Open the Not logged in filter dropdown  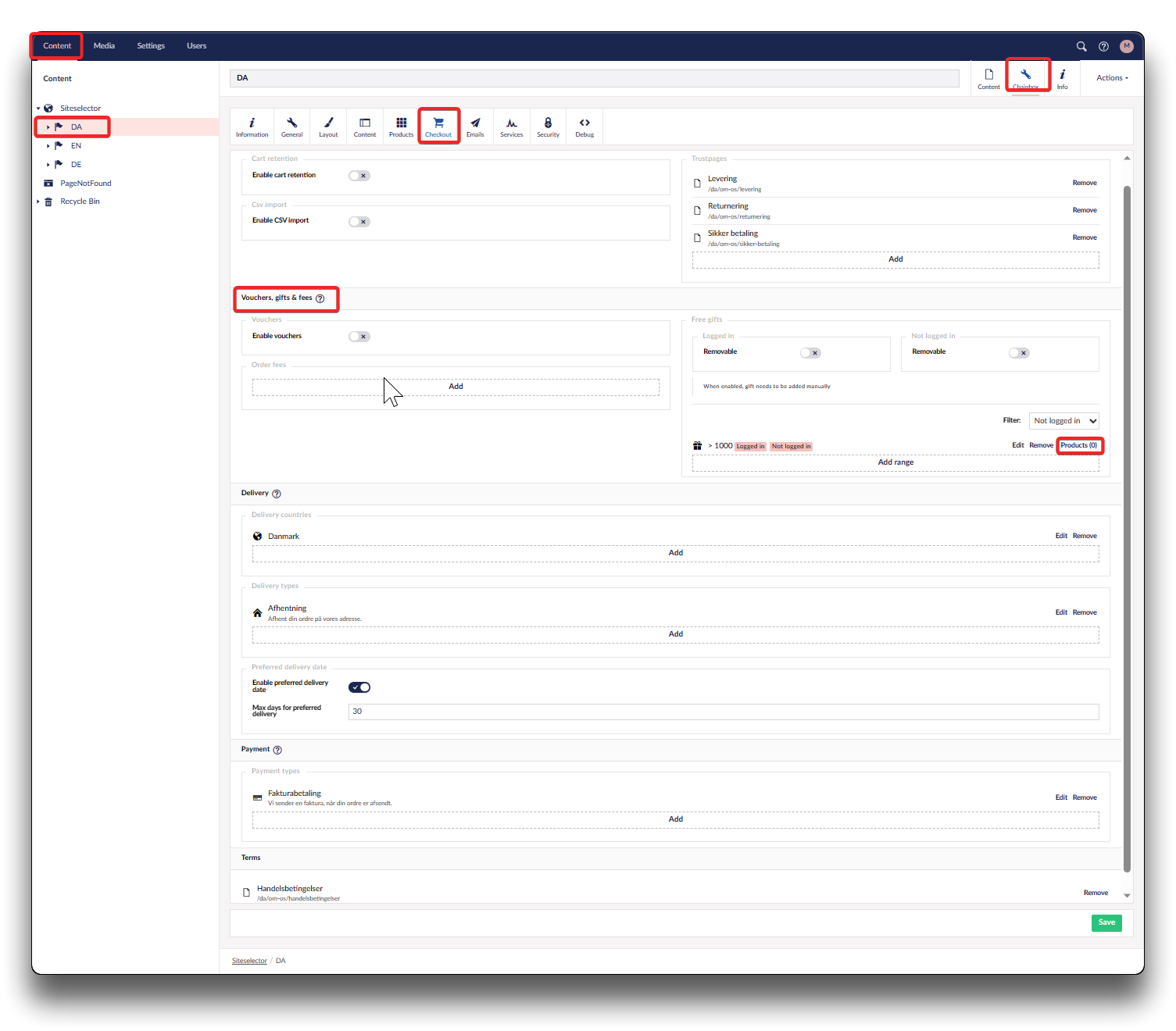(x=1063, y=421)
